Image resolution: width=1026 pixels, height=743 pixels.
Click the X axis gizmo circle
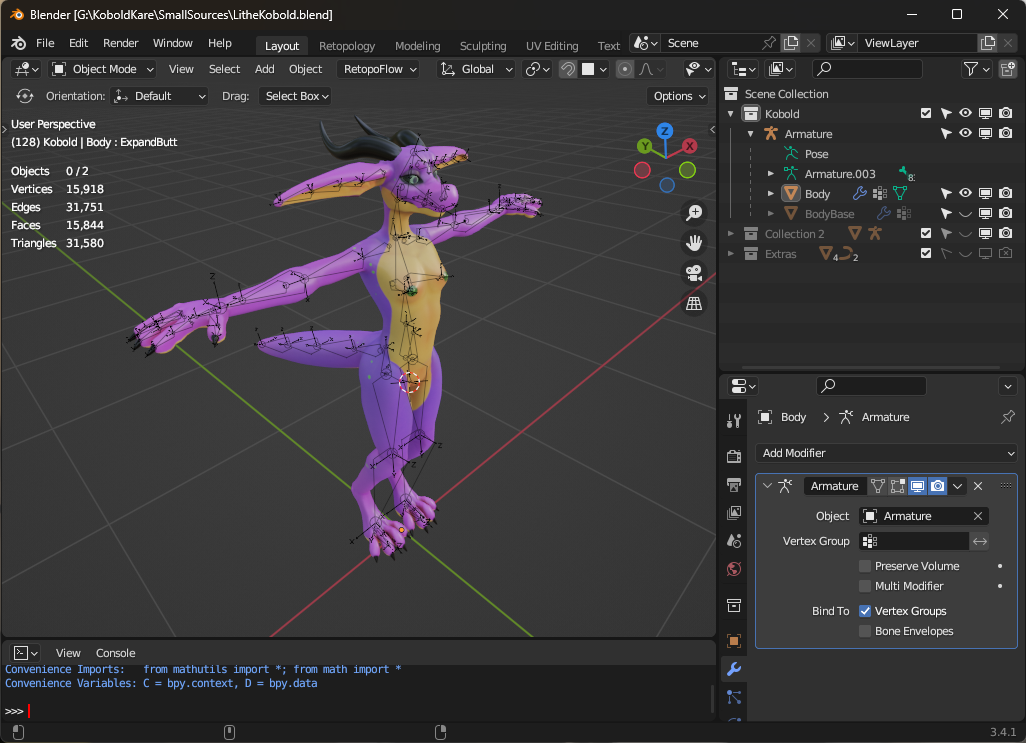coord(690,146)
